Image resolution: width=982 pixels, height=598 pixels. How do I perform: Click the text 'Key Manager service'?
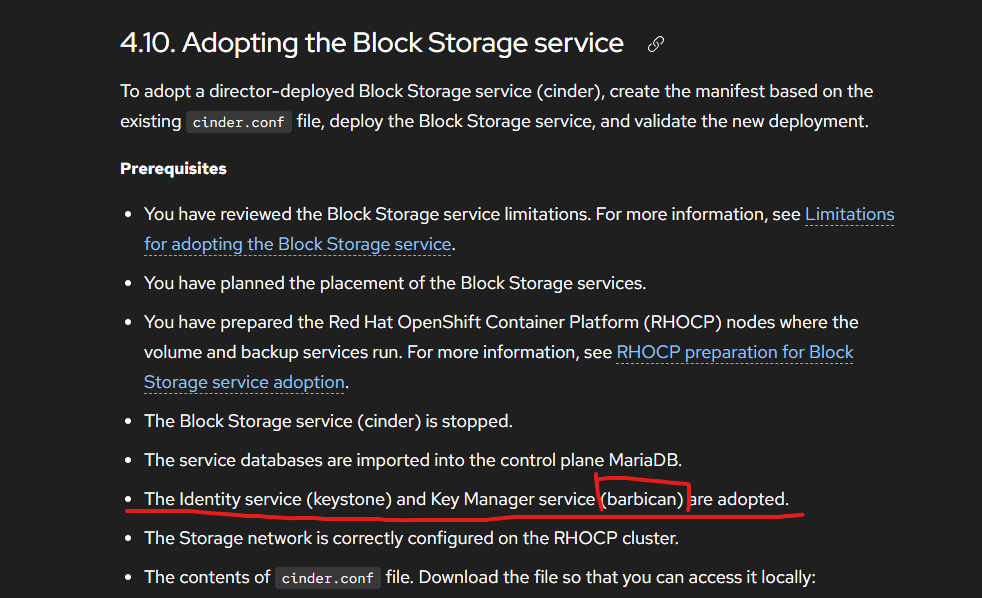512,499
